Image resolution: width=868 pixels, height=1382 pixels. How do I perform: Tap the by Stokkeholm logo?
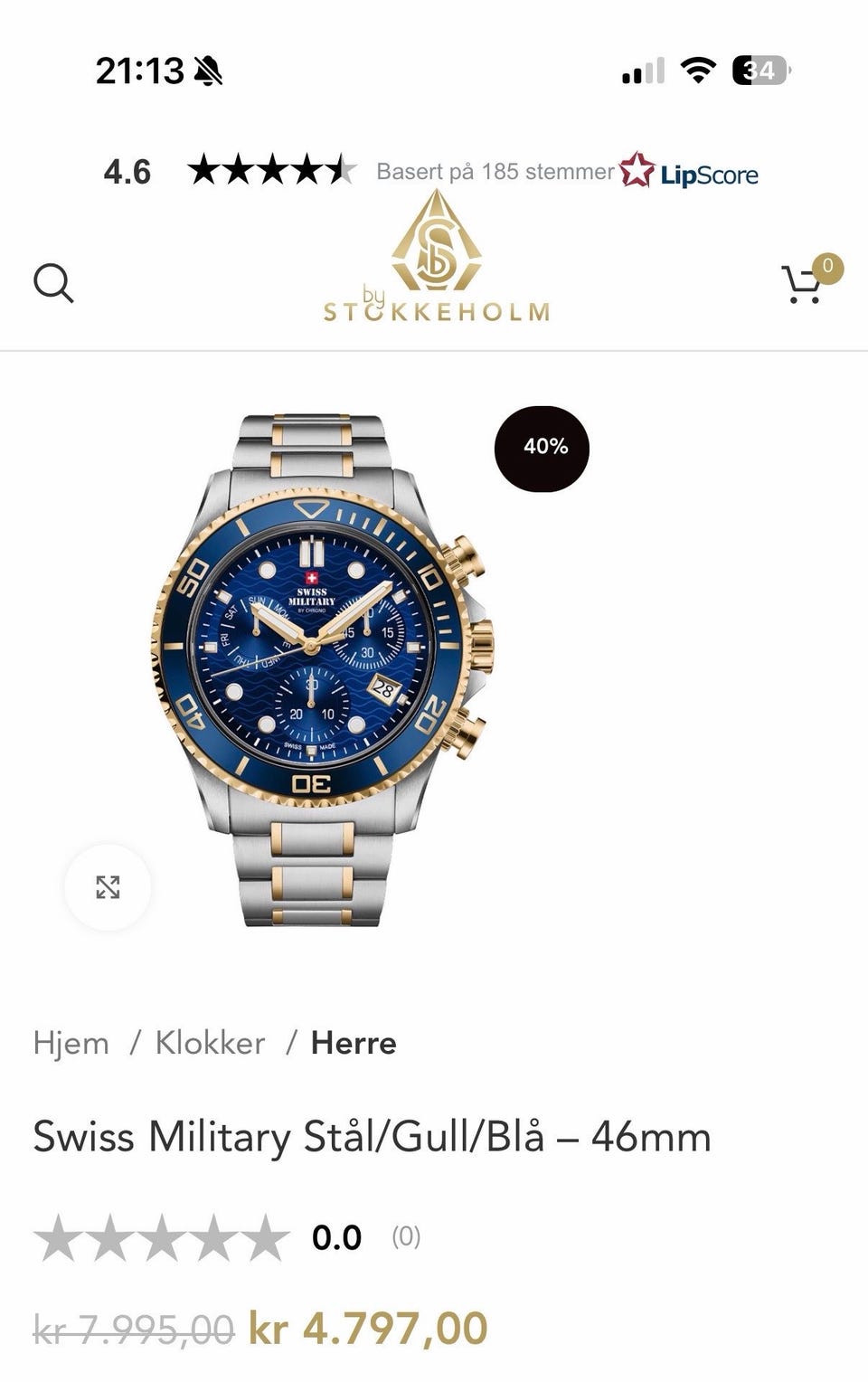click(x=437, y=257)
